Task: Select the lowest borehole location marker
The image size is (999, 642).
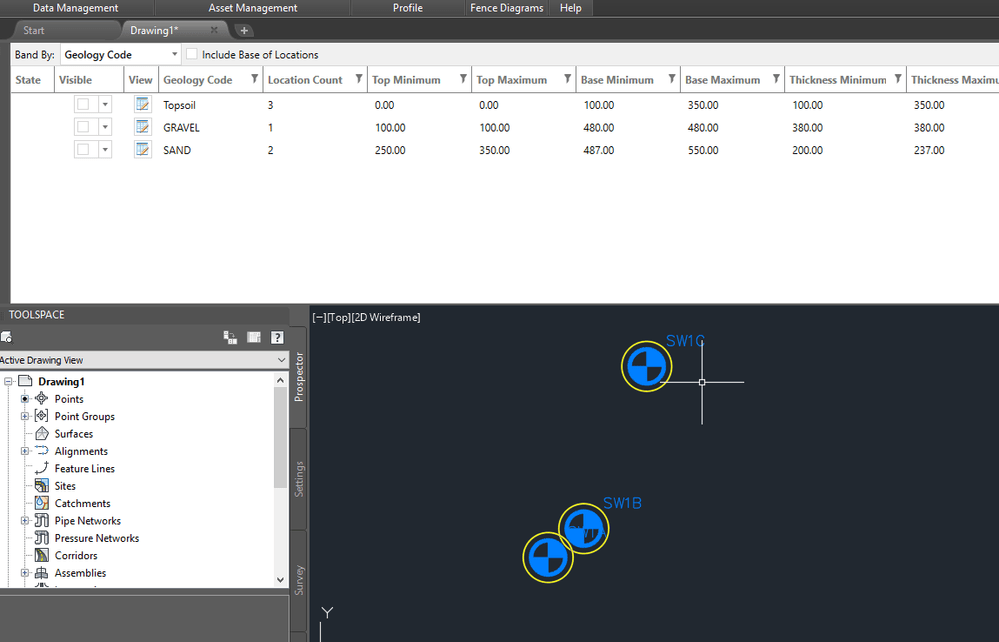Action: click(x=548, y=557)
